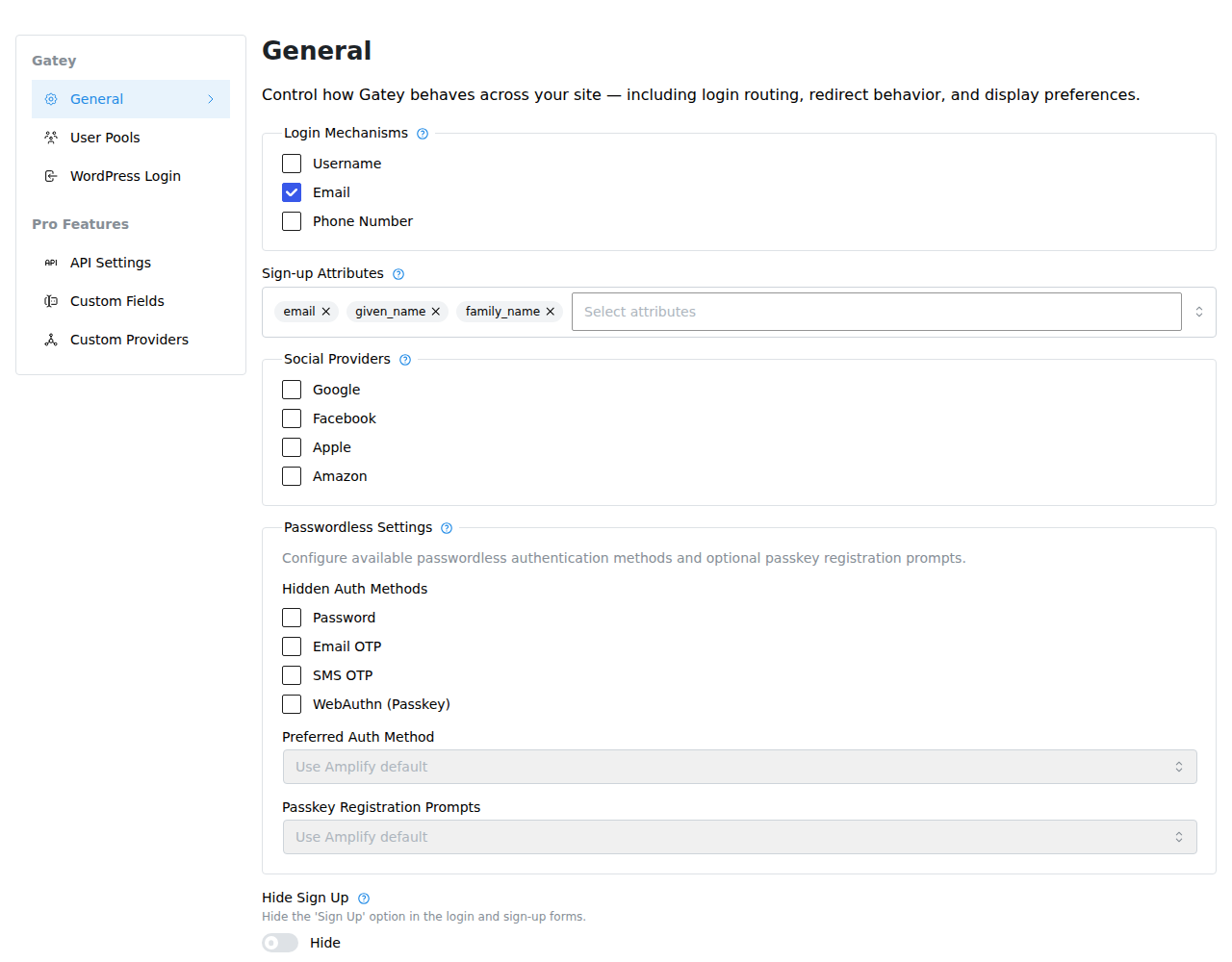Viewport: 1232px width, 962px height.
Task: Remove the given_name attribute tag
Action: (436, 312)
